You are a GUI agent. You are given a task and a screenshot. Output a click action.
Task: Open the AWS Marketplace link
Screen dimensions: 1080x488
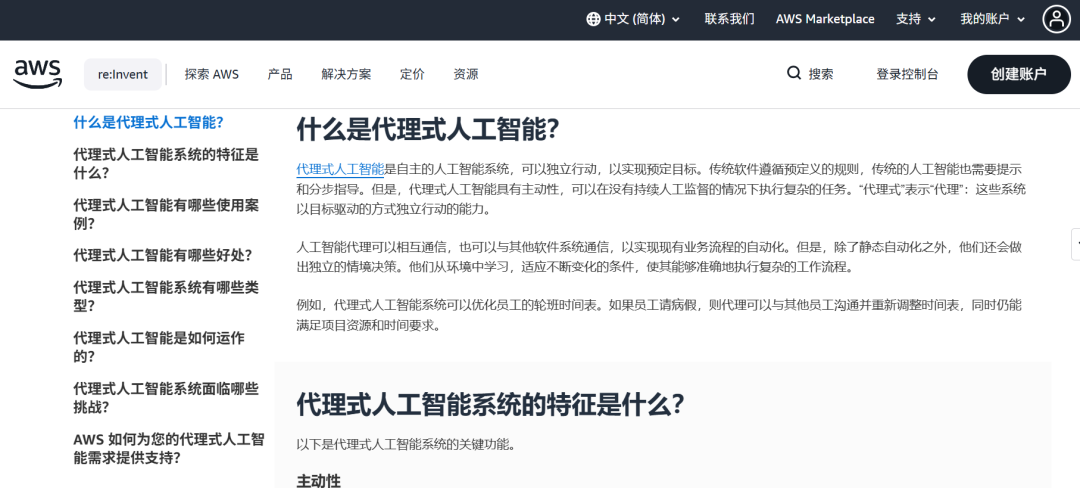pos(825,19)
